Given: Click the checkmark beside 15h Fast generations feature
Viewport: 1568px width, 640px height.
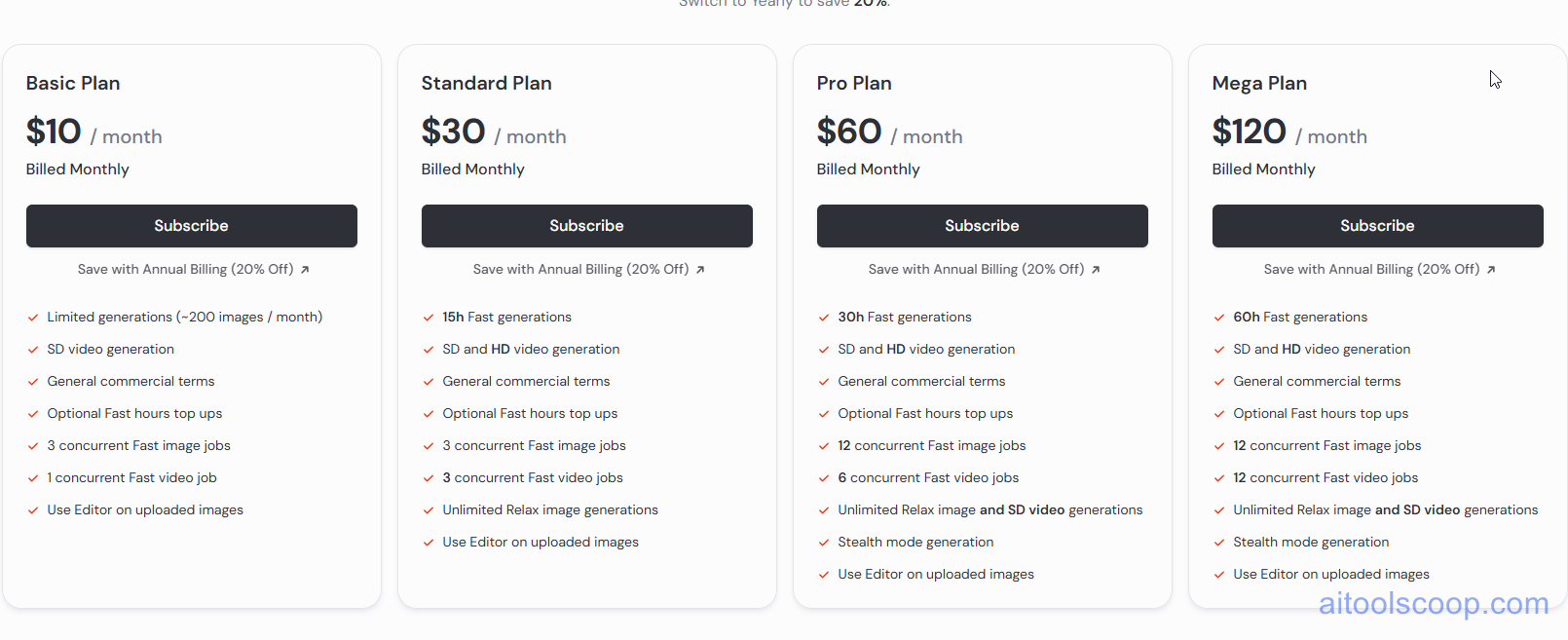Looking at the screenshot, I should pyautogui.click(x=428, y=317).
